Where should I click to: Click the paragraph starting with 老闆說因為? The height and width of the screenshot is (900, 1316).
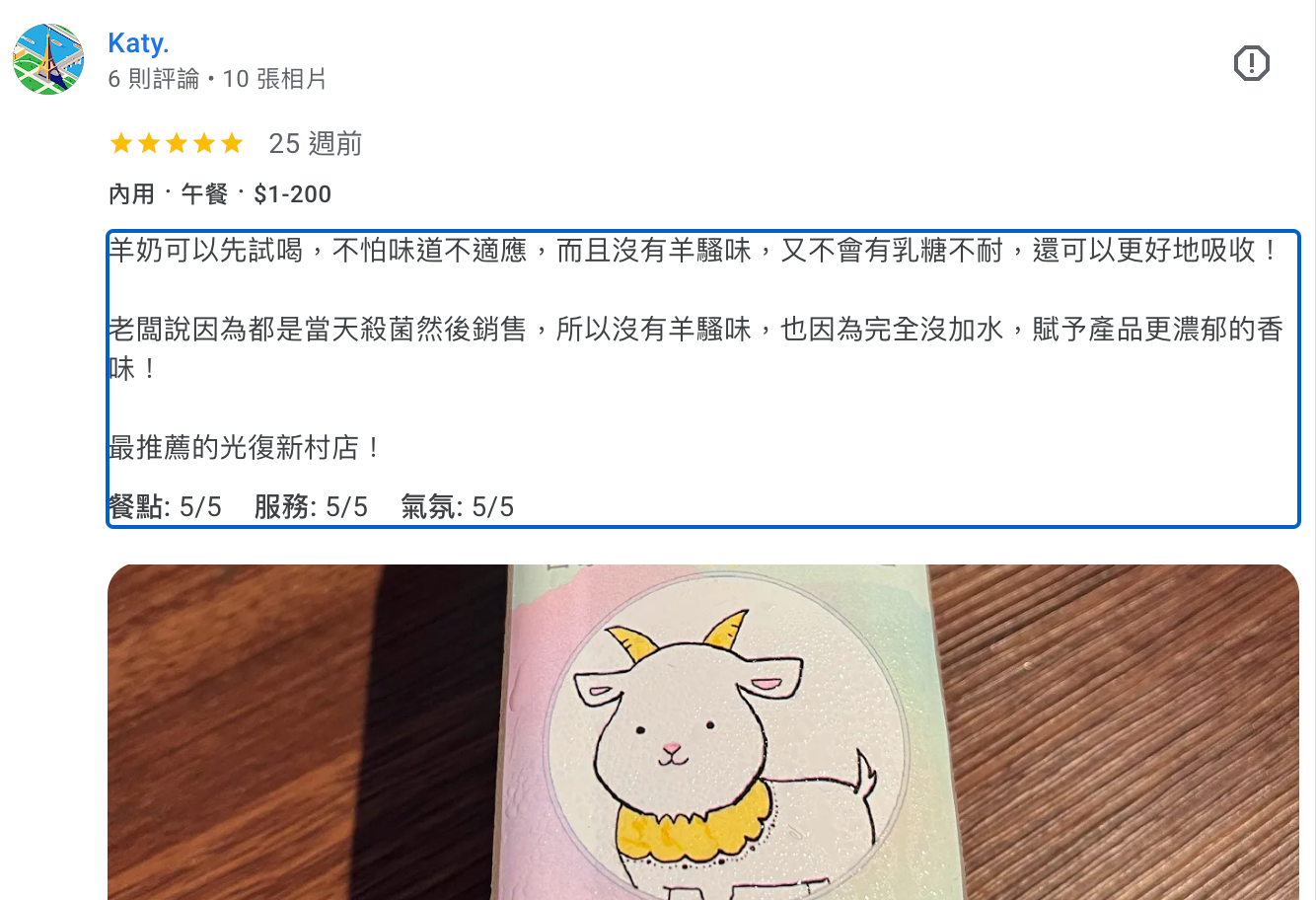[695, 349]
